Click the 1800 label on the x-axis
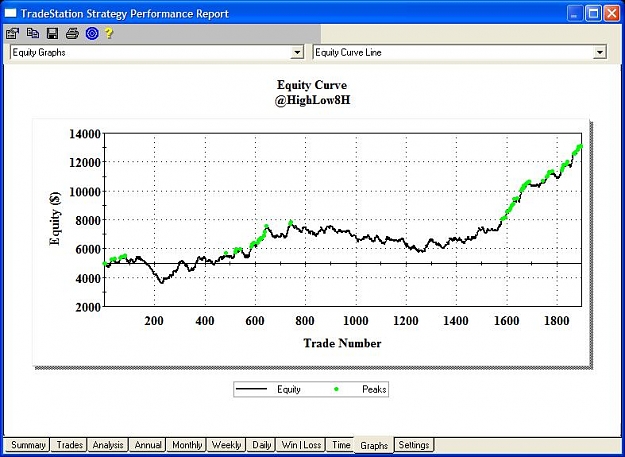The image size is (625, 457). (x=556, y=321)
